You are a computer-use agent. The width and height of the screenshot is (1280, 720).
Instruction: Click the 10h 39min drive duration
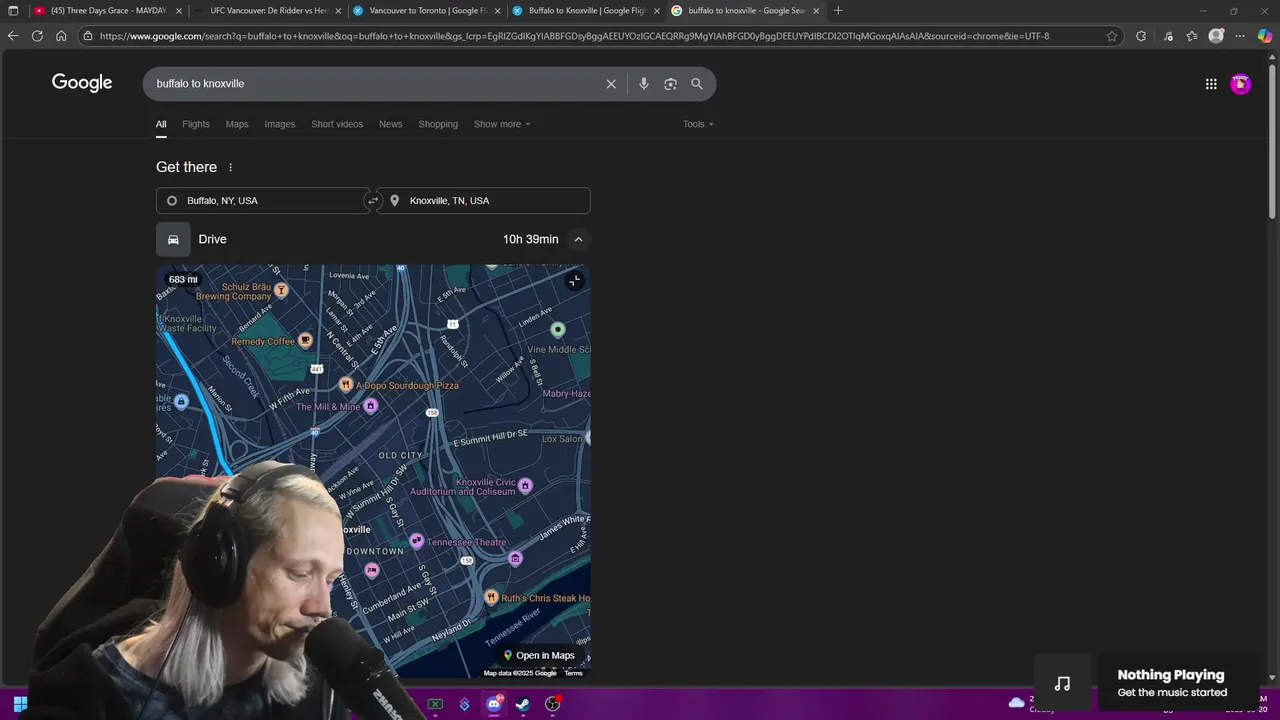click(531, 239)
